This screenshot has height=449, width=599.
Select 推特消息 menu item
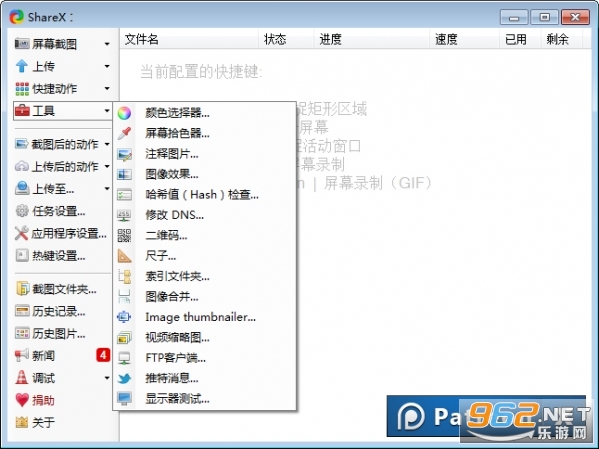204,378
